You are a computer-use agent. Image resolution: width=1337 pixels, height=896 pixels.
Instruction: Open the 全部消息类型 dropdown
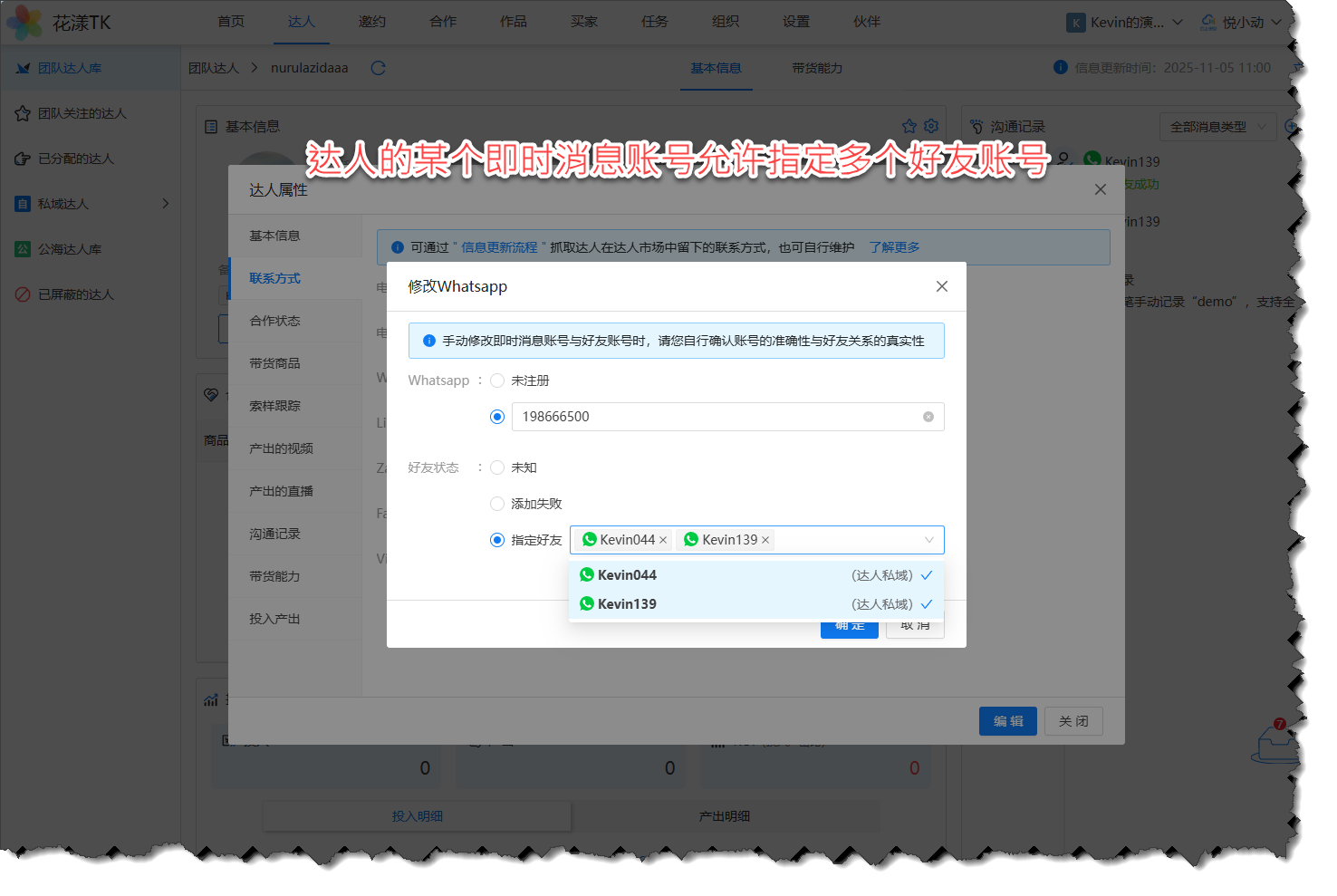pyautogui.click(x=1217, y=127)
